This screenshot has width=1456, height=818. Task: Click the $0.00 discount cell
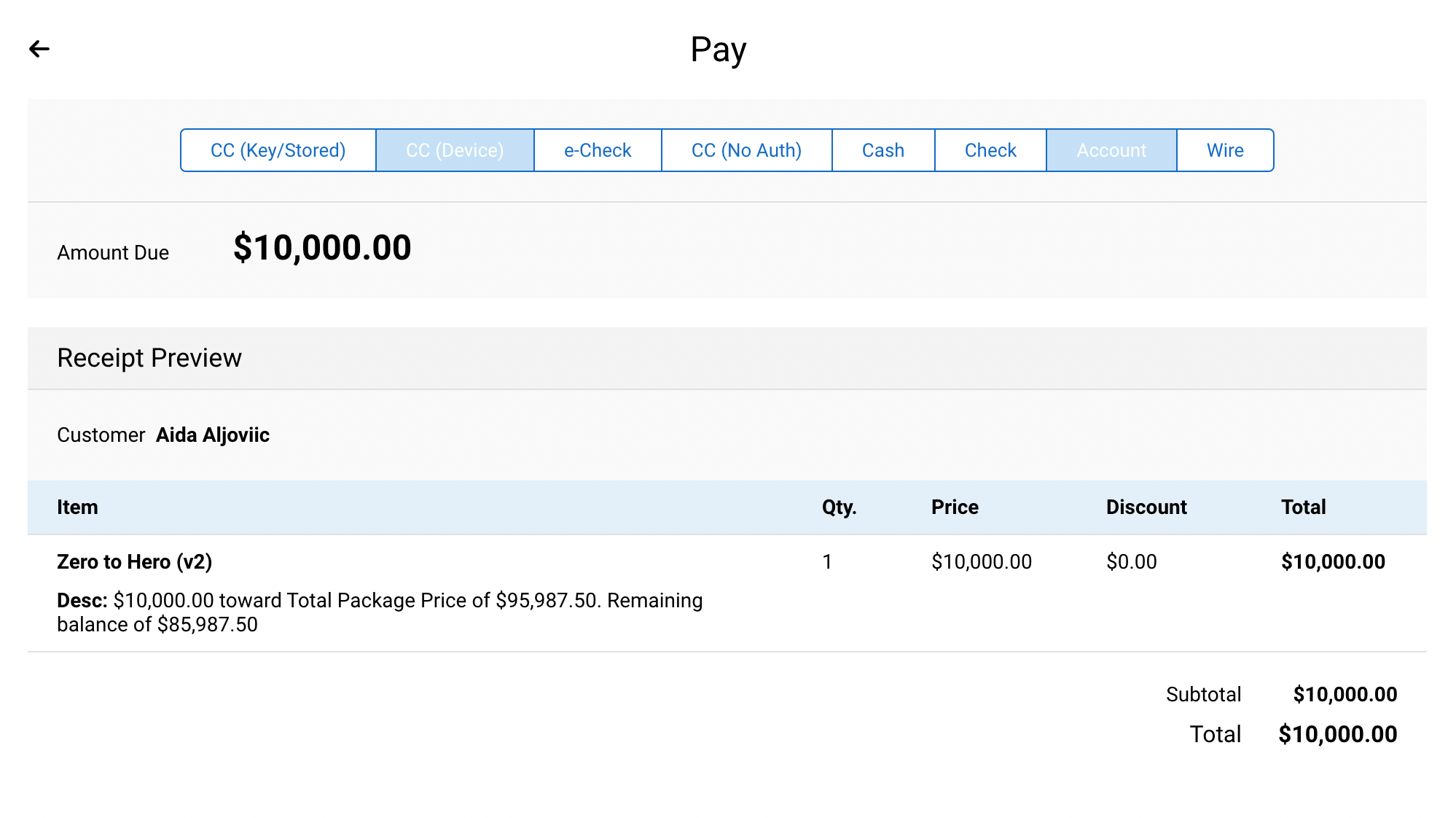tap(1132, 562)
